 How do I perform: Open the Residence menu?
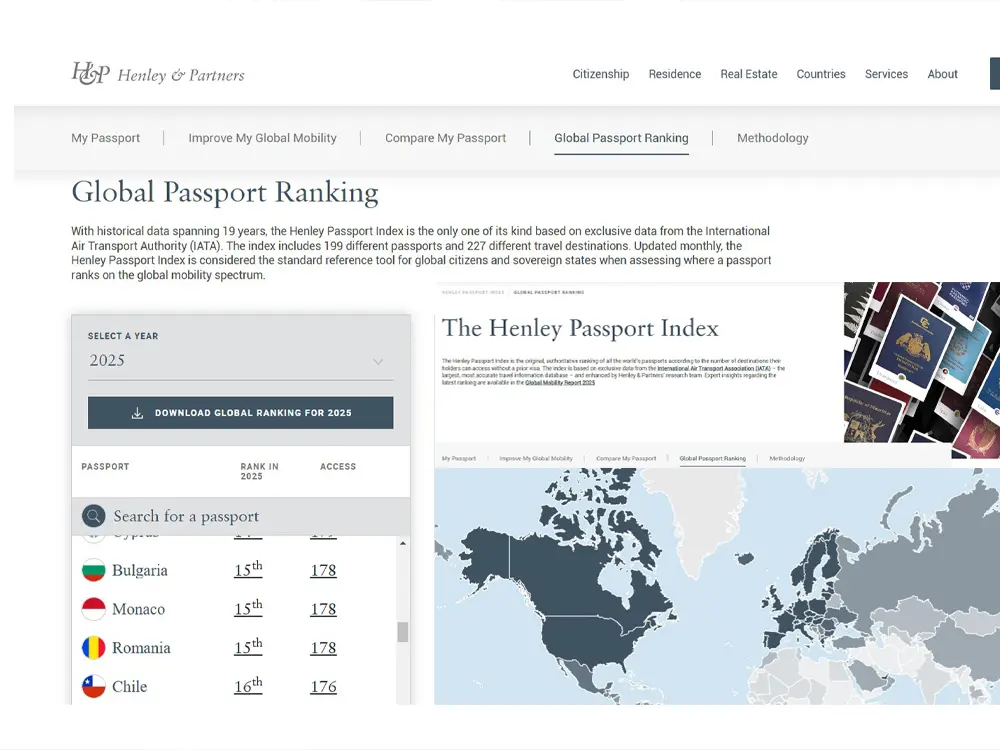pos(675,74)
